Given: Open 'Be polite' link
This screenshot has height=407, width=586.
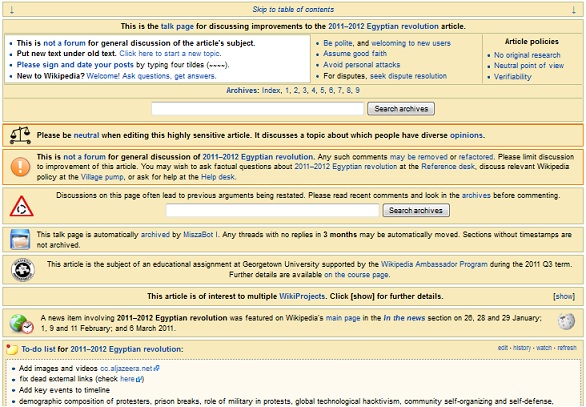Looking at the screenshot, I should [338, 43].
